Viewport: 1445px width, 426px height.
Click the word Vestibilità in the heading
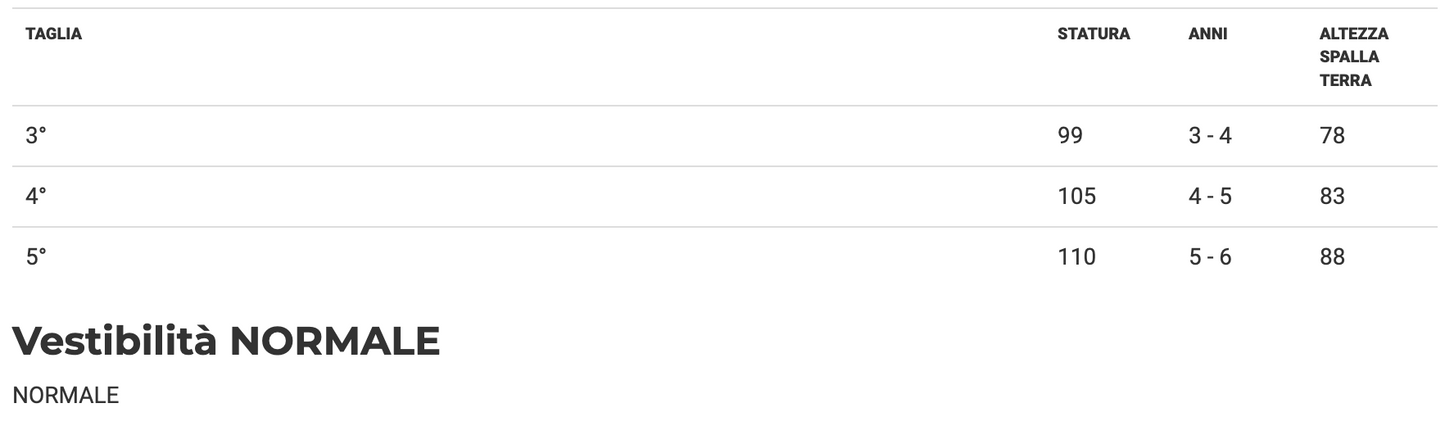coord(114,342)
